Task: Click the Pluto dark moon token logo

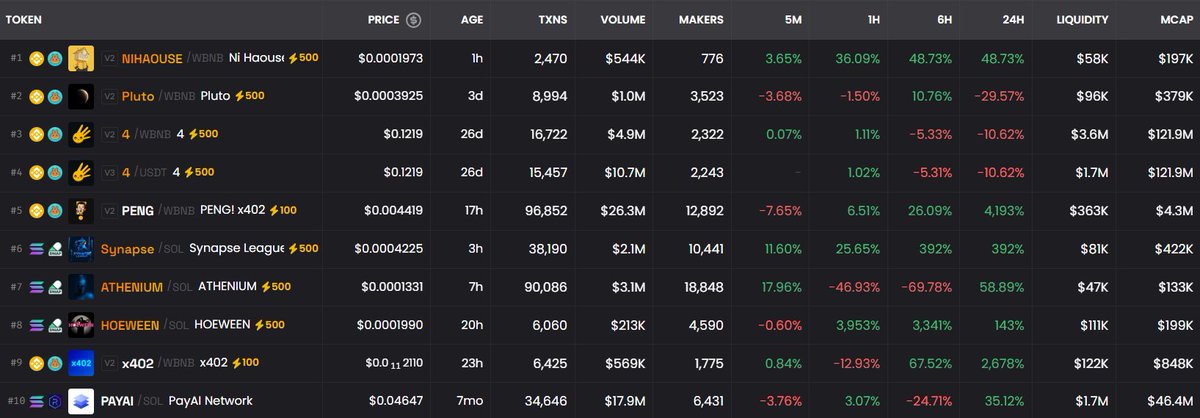Action: (82, 97)
